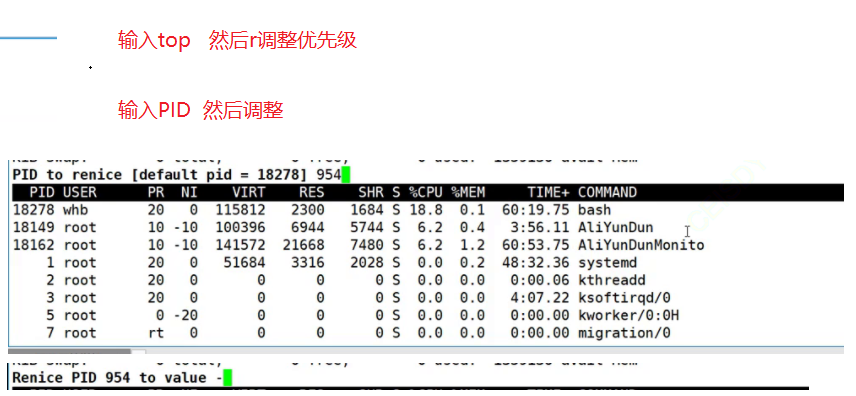This screenshot has width=856, height=396.
Task: Click the 18.8 CPU value for bash
Action: tap(426, 210)
